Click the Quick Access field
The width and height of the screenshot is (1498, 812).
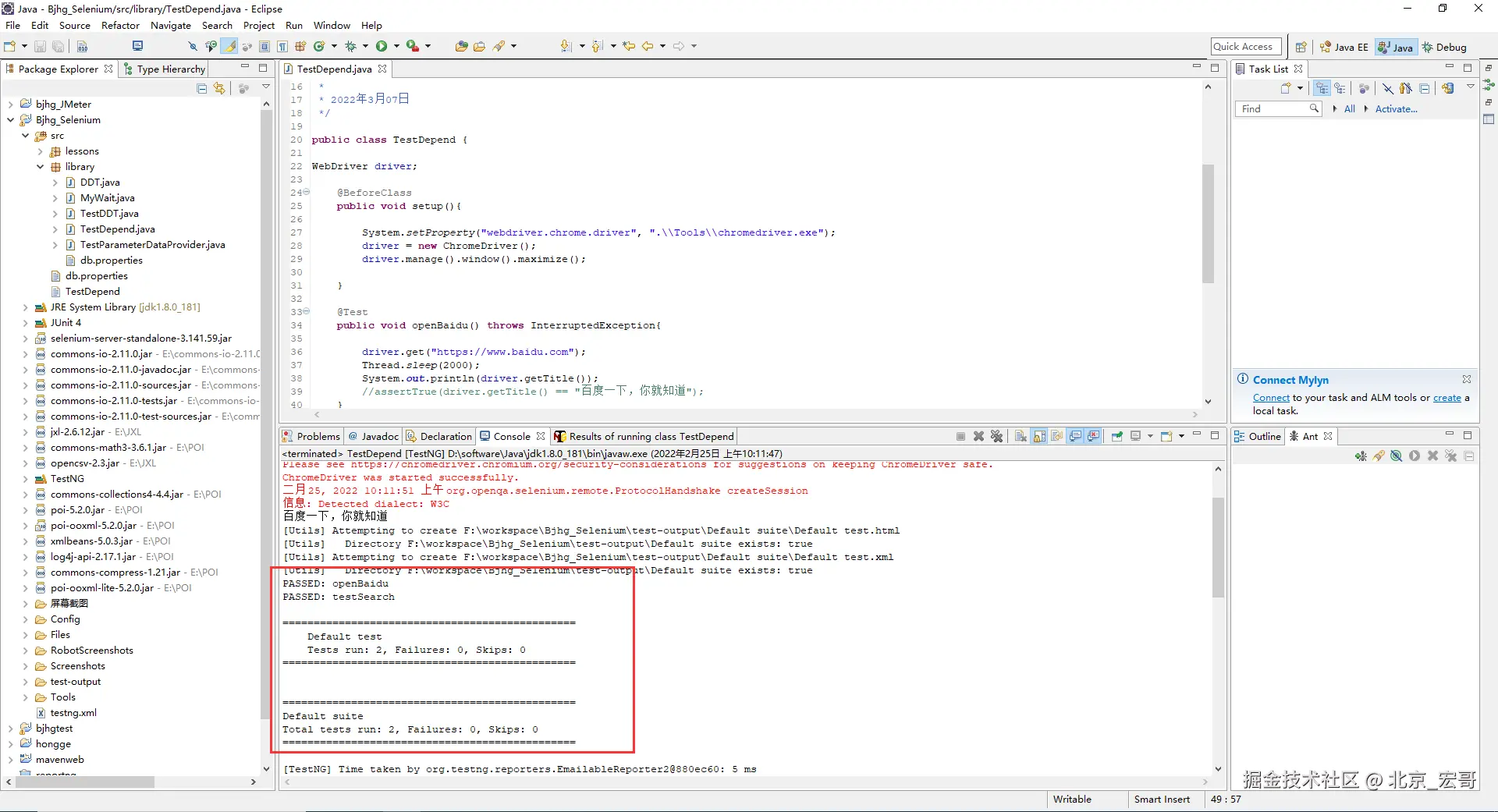1246,47
